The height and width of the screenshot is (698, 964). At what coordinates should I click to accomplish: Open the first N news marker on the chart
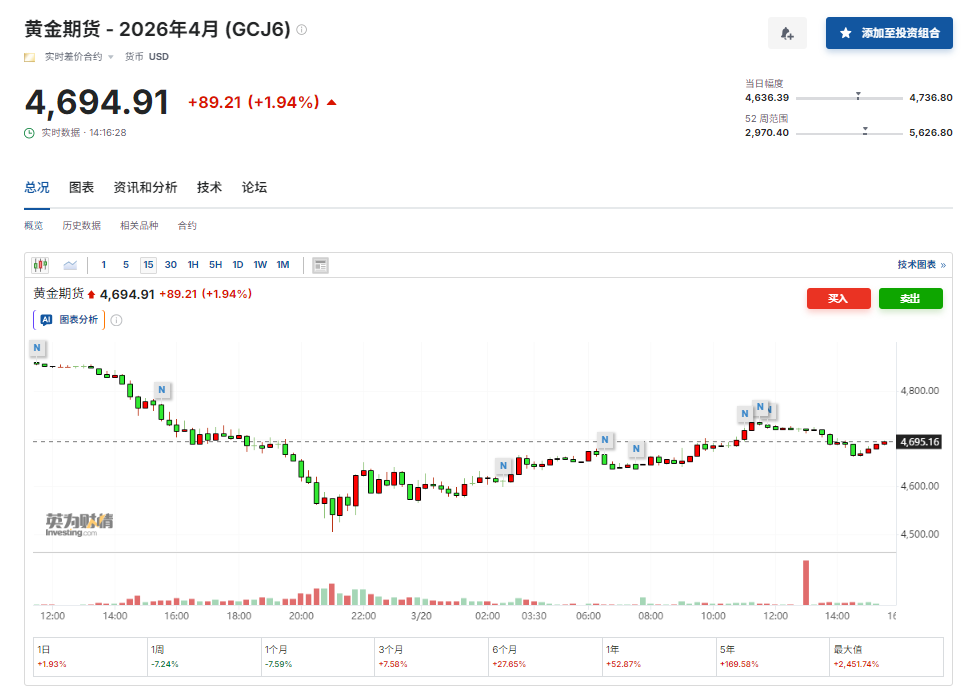[37, 348]
